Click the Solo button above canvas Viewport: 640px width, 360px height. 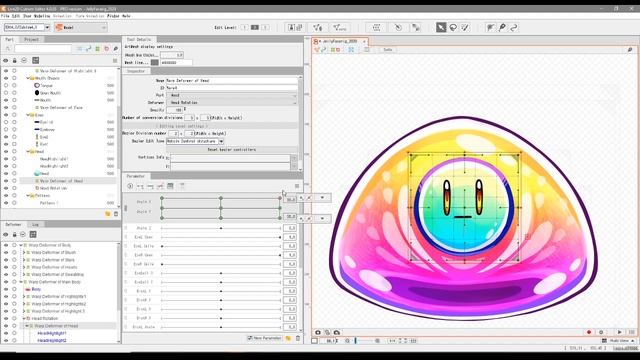pyautogui.click(x=387, y=49)
